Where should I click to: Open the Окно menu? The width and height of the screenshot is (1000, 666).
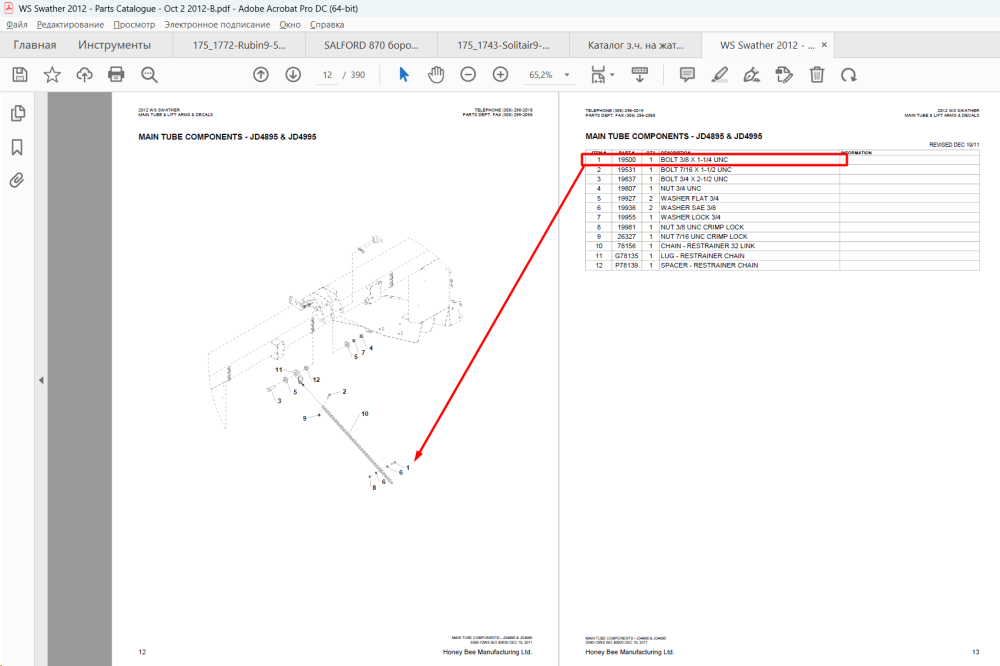tap(290, 24)
